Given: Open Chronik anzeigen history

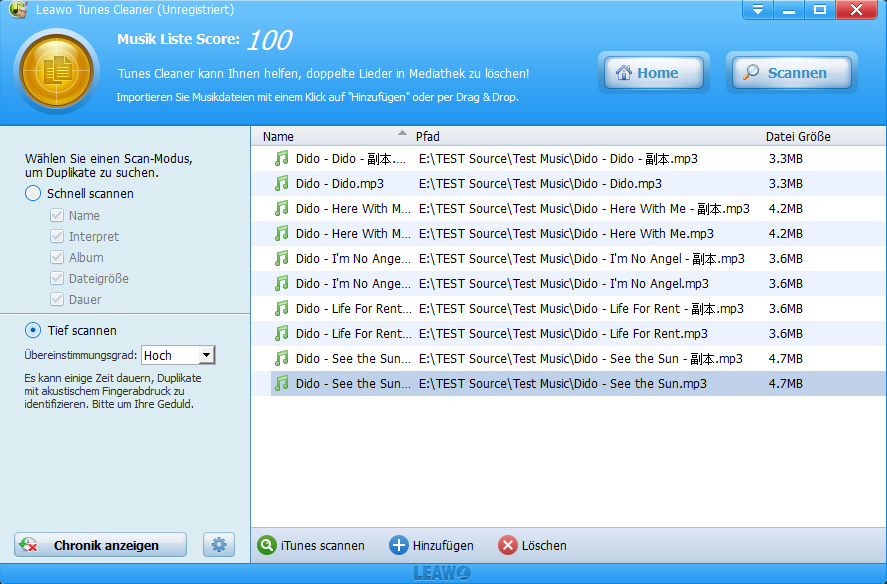Looking at the screenshot, I should (100, 545).
